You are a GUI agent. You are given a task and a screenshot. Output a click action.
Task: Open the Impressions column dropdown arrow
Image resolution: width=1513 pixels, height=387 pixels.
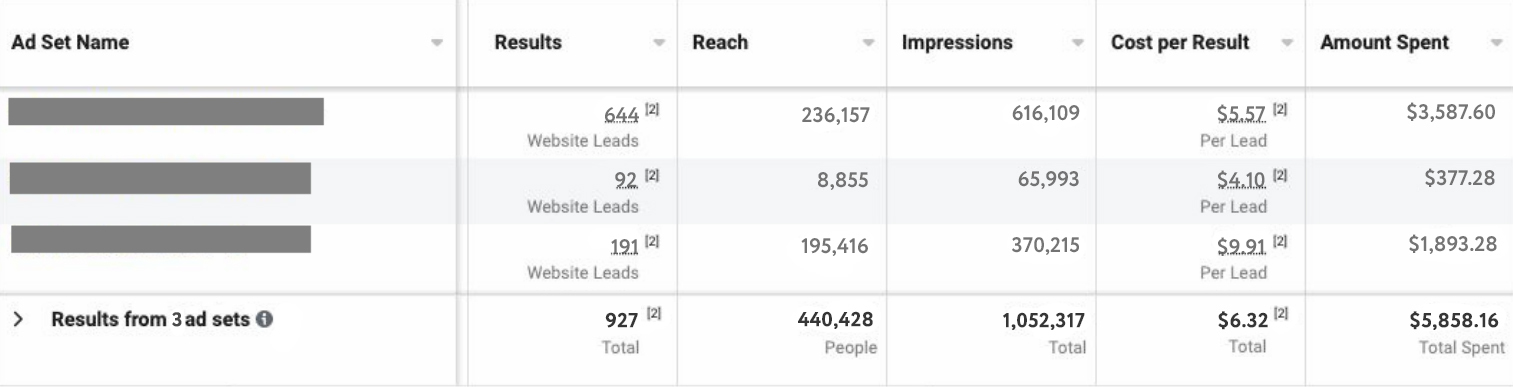1078,44
